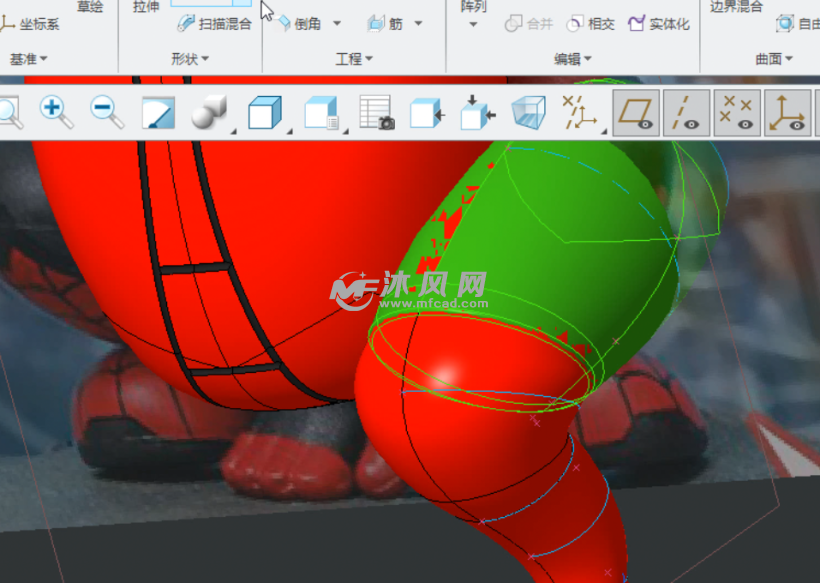Screen dimensions: 820x583
Task: Open the Saved Orientations dropdown arrow
Action: 346,132
